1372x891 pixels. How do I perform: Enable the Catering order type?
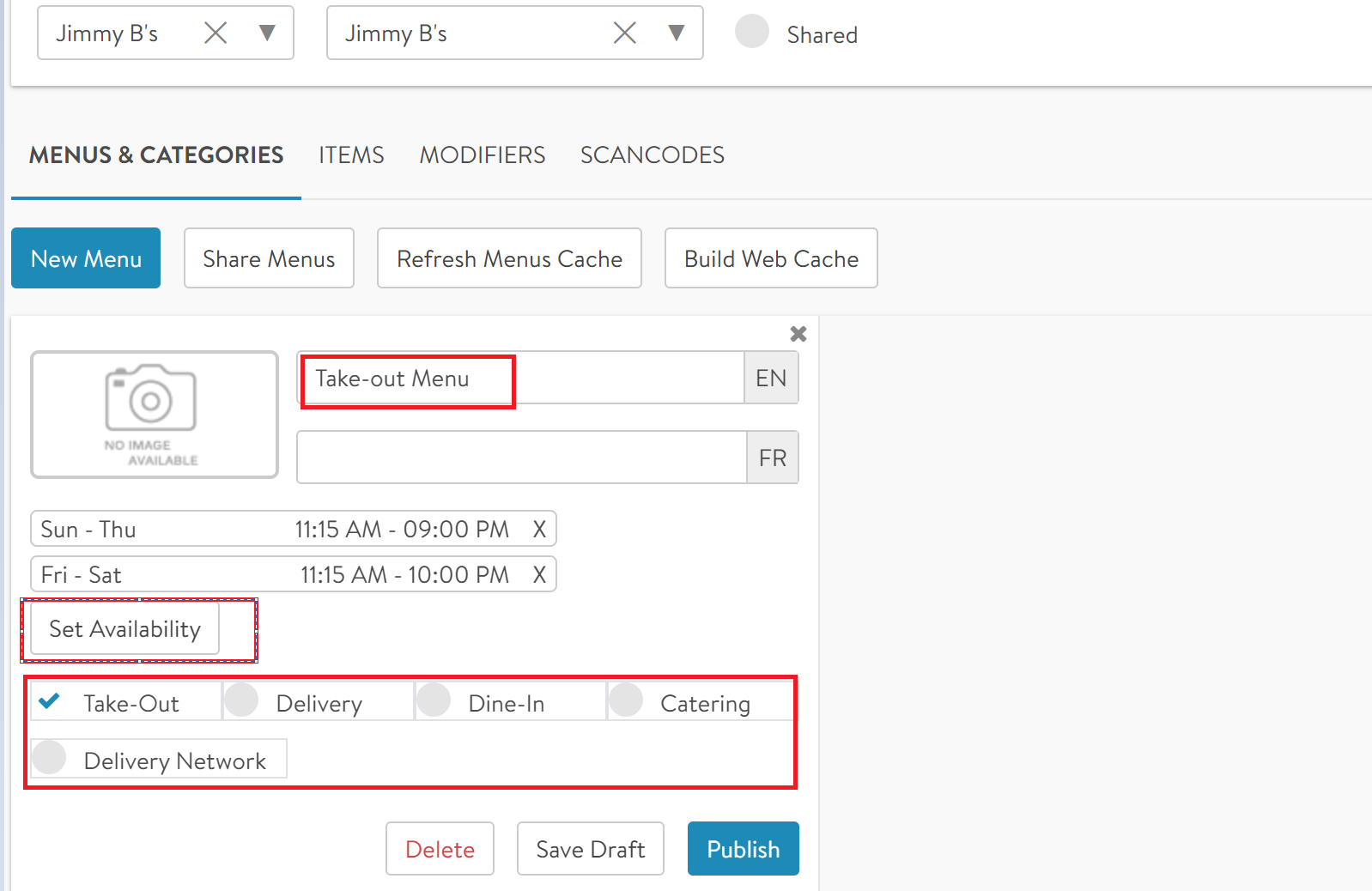tap(627, 700)
